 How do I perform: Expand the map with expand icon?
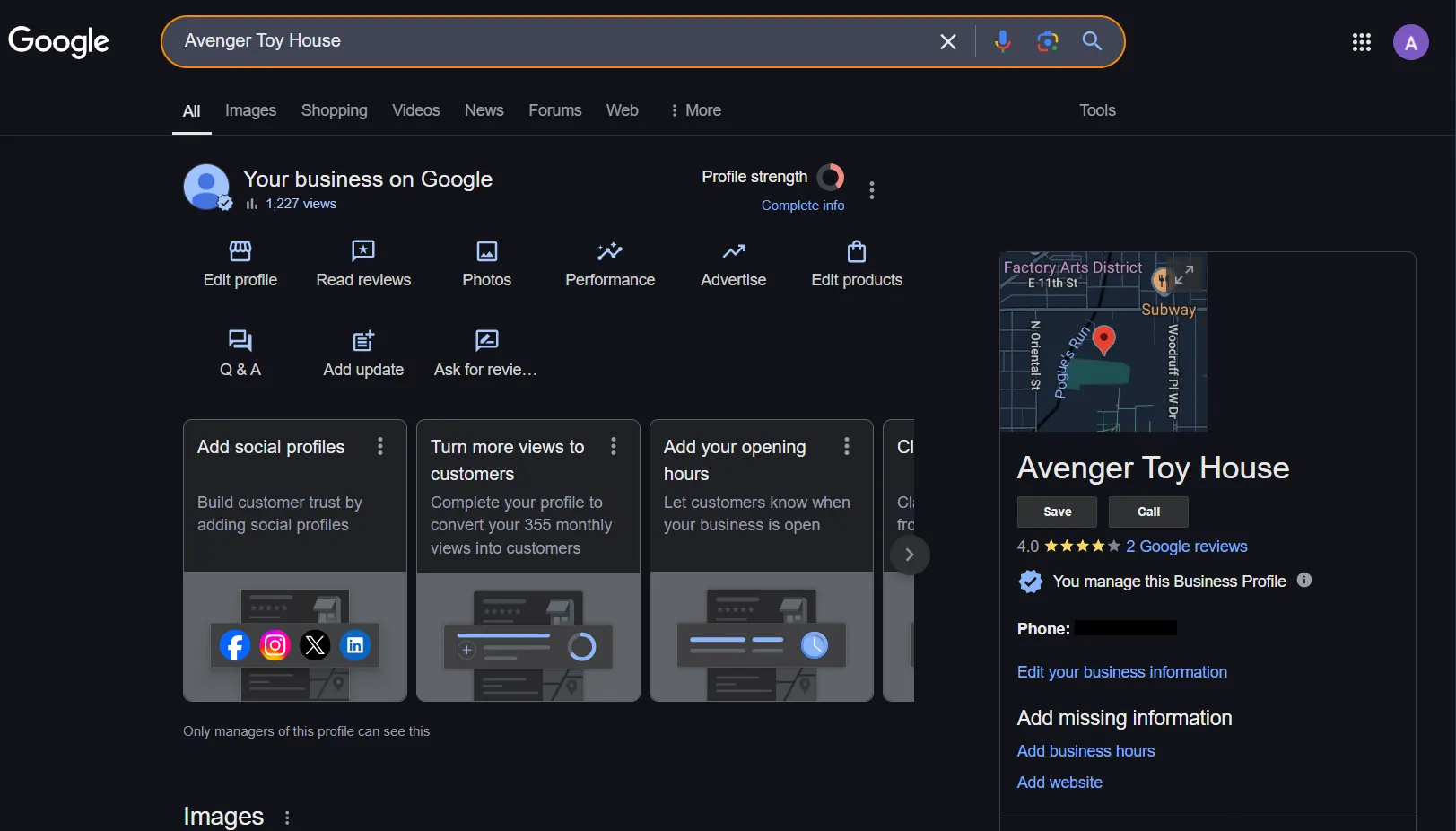tap(1185, 274)
